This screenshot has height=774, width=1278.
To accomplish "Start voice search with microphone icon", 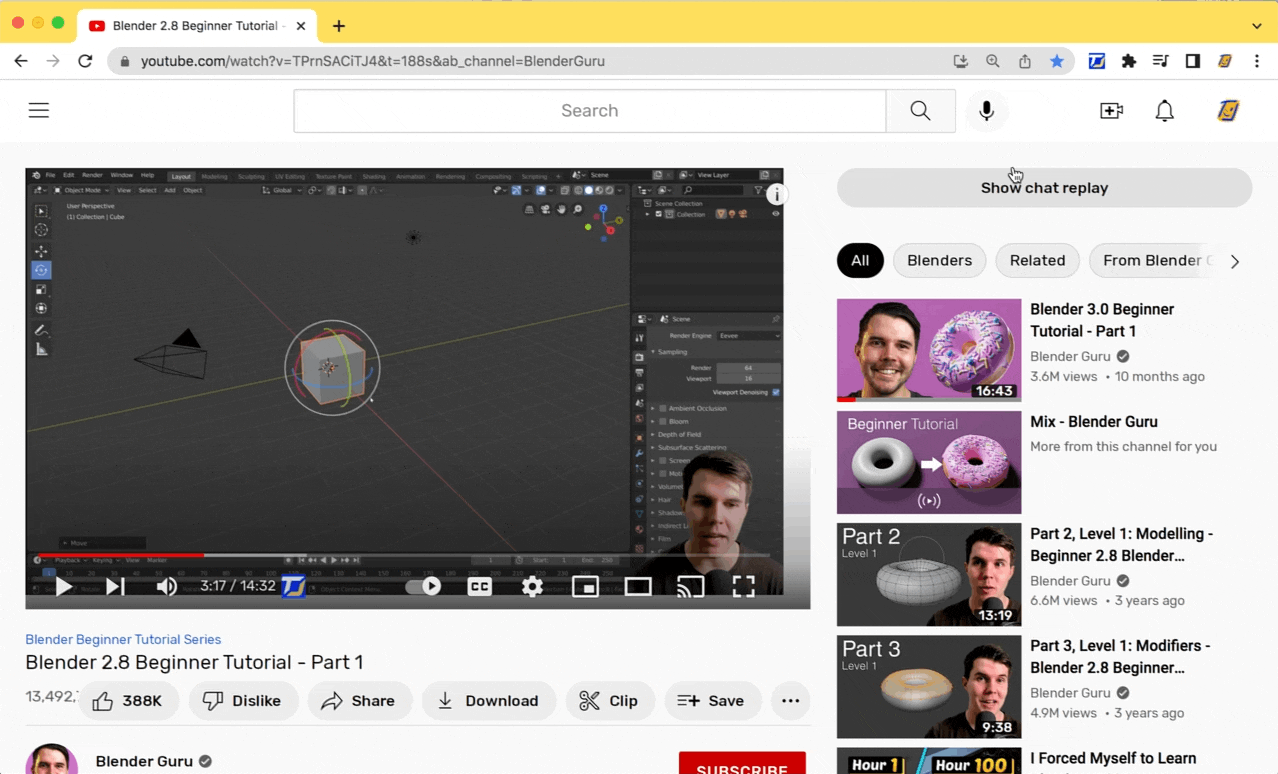I will [x=986, y=110].
